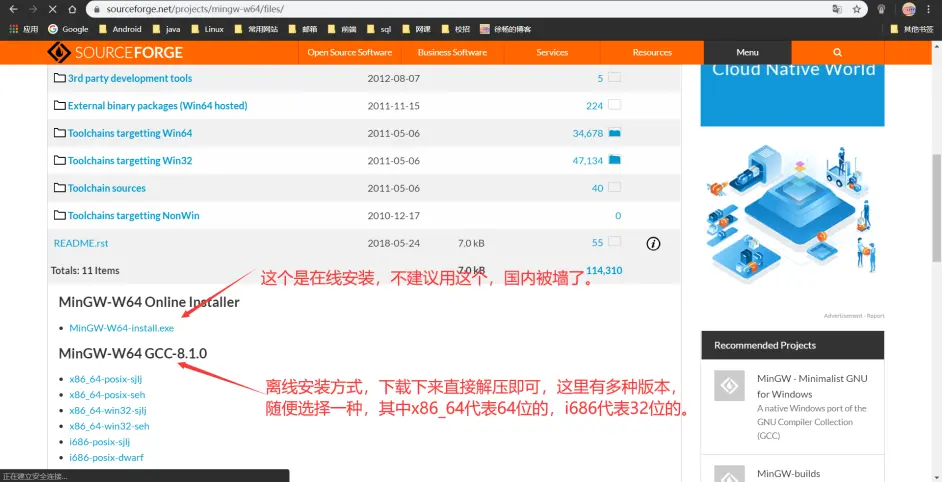Expand the Linux bookmarks folder
Image resolution: width=942 pixels, height=482 pixels.
pos(206,29)
